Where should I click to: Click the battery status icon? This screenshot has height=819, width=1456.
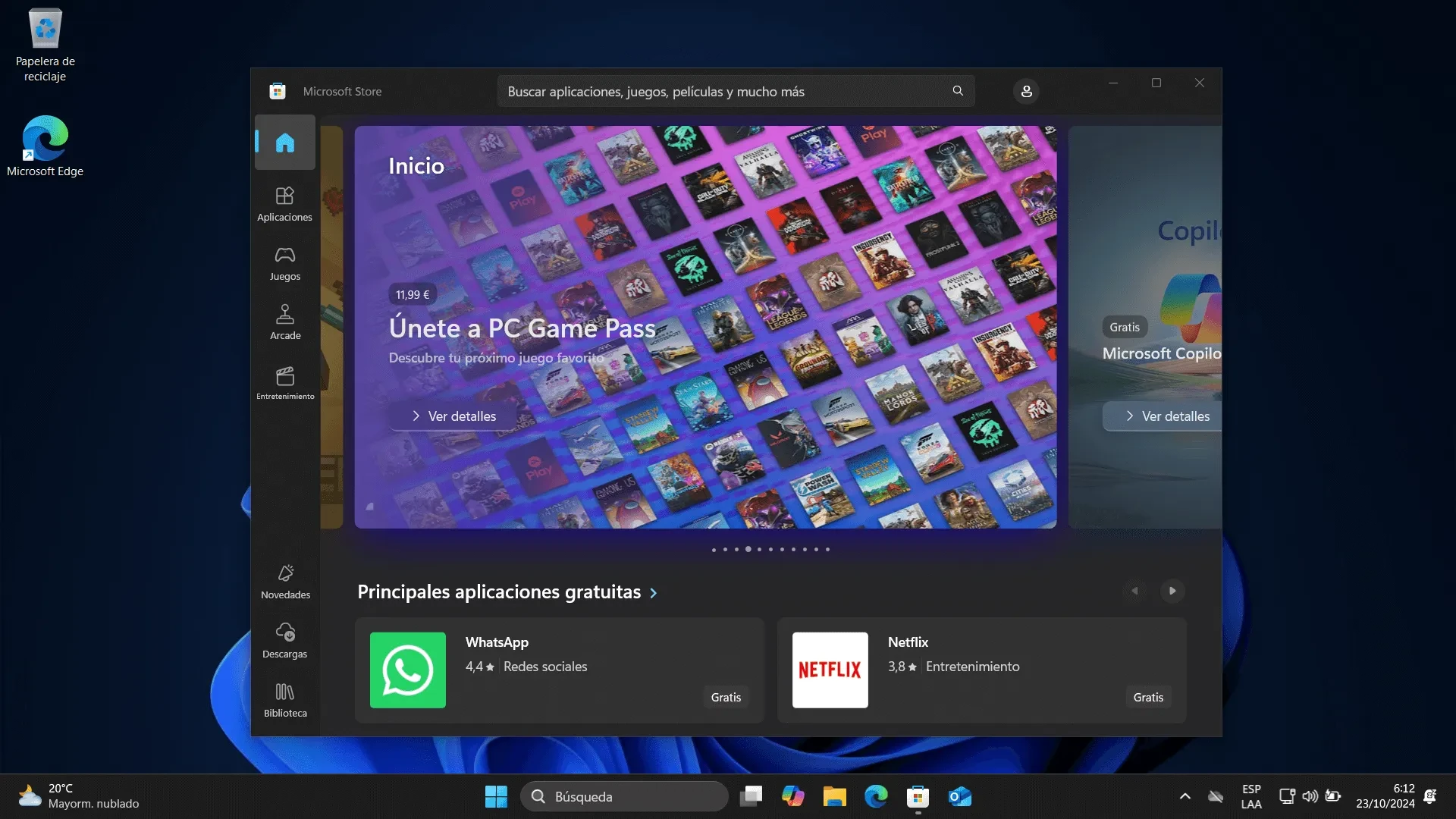tap(1333, 796)
